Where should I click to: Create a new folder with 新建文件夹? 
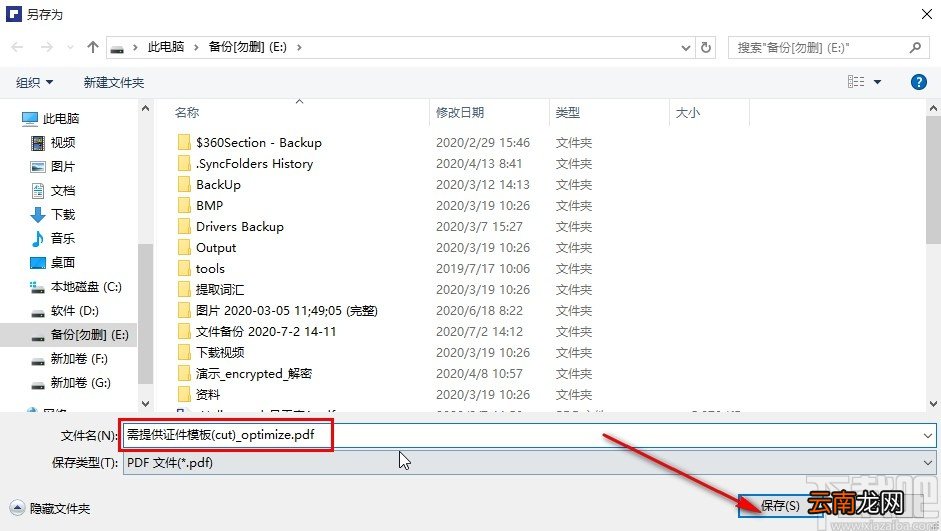(x=113, y=82)
